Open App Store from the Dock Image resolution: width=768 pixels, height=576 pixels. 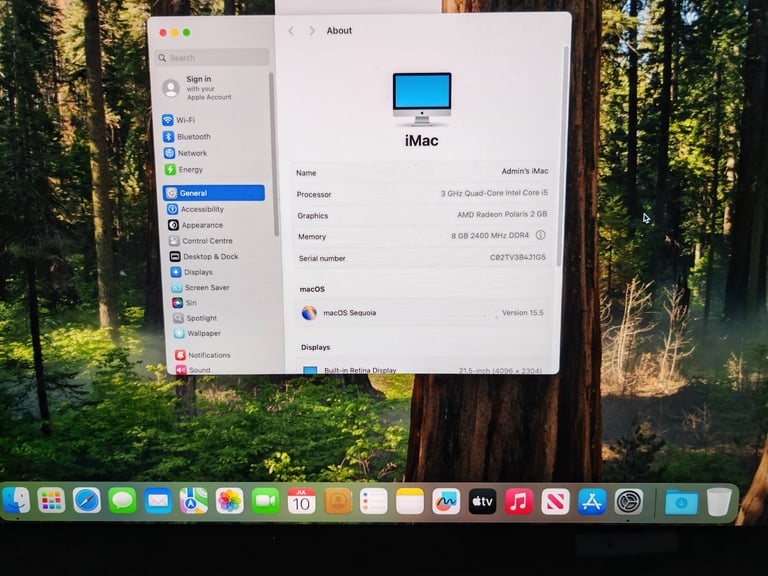(592, 501)
